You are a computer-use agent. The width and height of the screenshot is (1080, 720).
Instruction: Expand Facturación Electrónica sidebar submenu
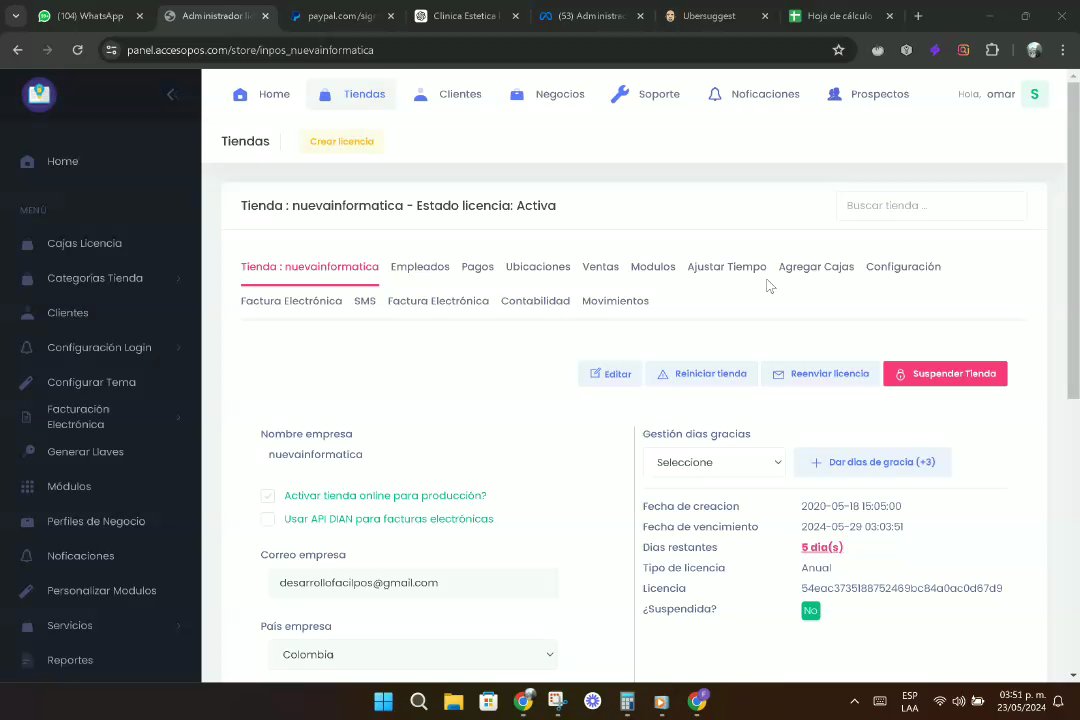[x=178, y=418]
